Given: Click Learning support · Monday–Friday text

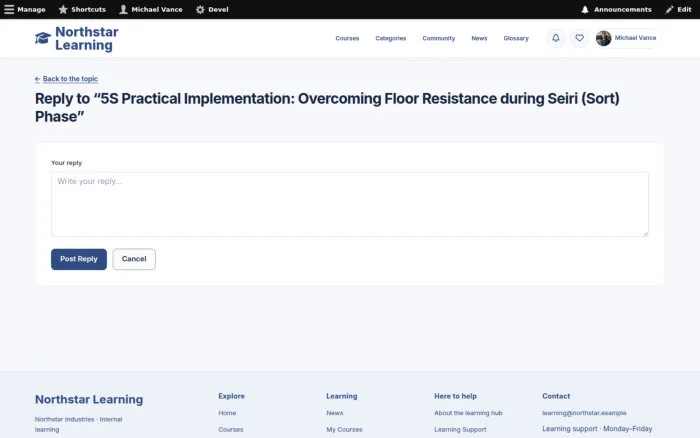Looking at the screenshot, I should pyautogui.click(x=597, y=429).
